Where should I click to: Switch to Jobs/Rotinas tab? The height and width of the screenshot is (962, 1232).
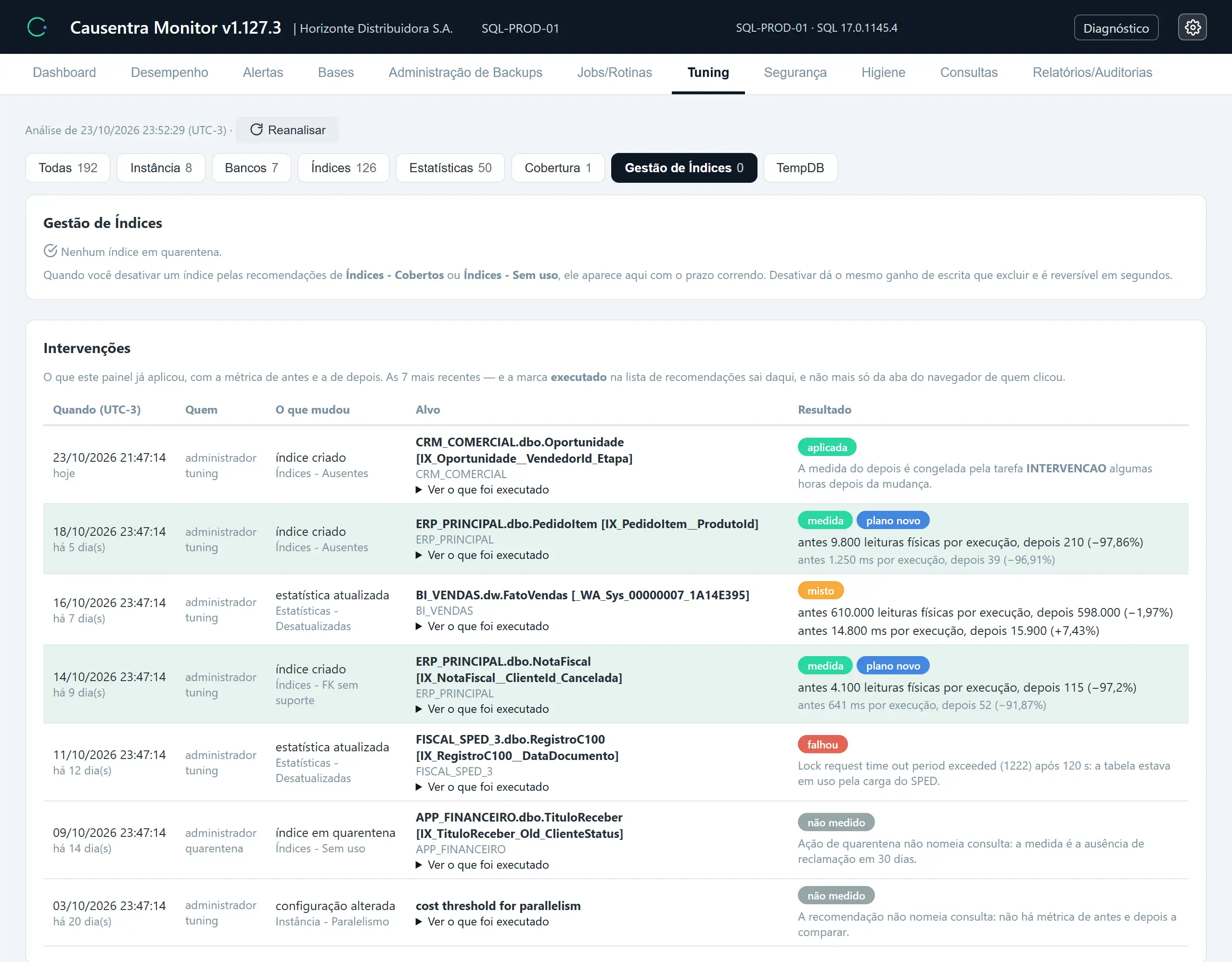614,72
